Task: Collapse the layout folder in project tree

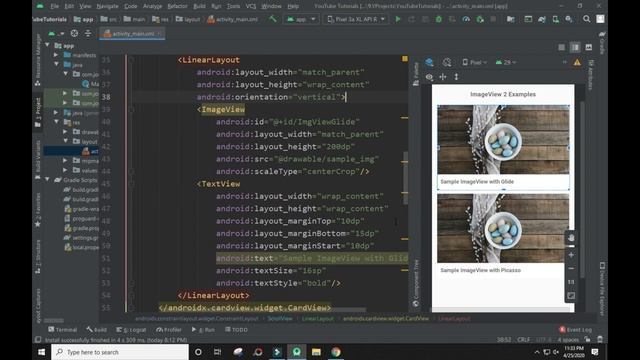Action: (65, 141)
